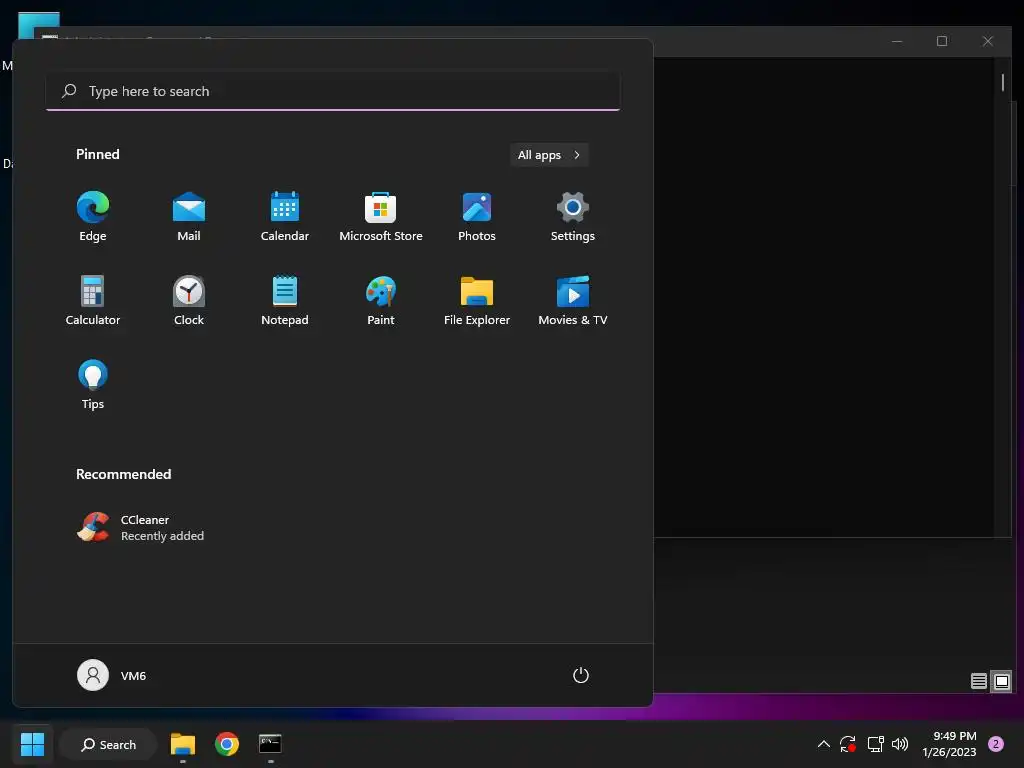Click the list view icon in background window

point(978,681)
